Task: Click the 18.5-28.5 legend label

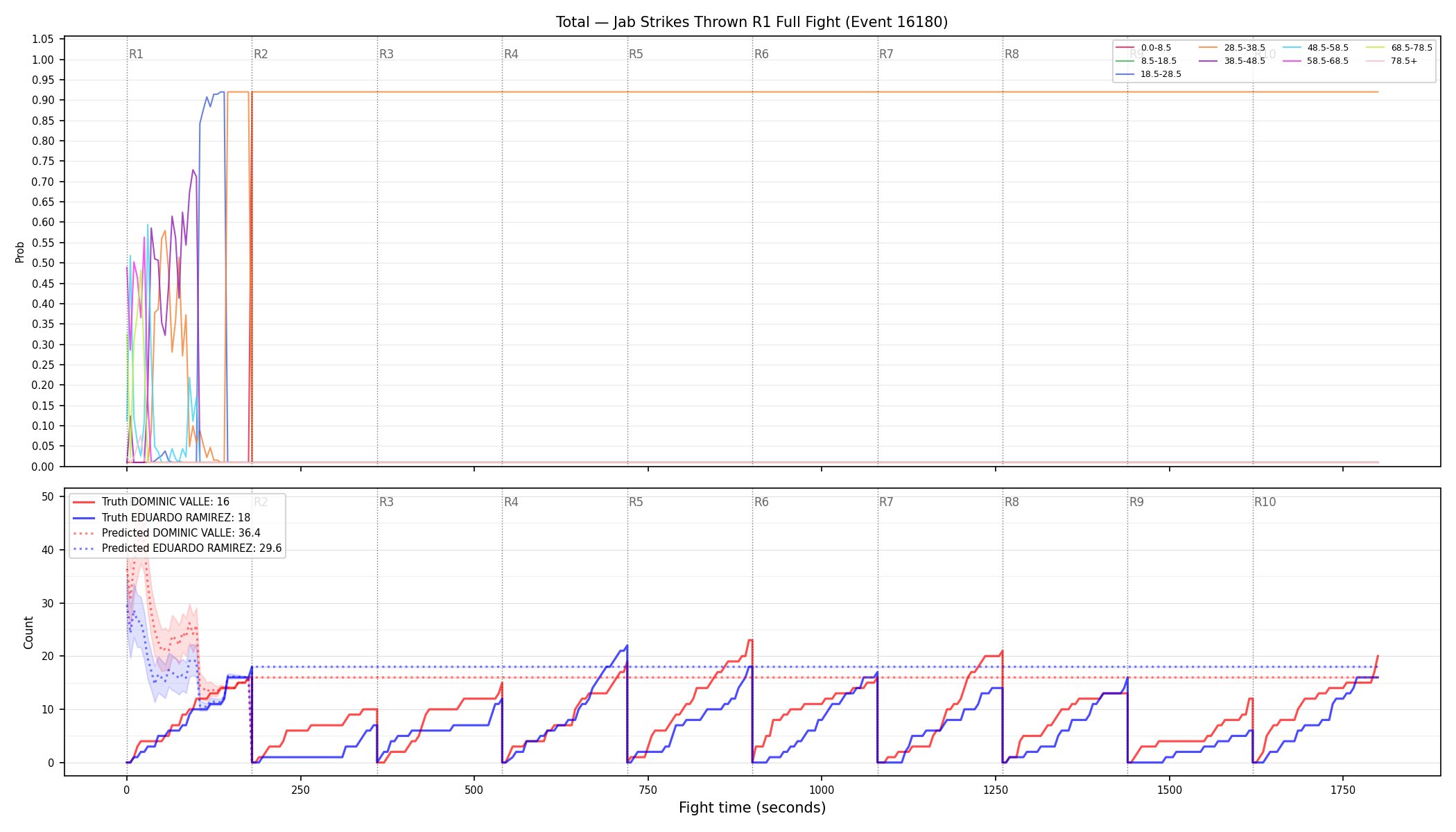Action: point(1161,74)
